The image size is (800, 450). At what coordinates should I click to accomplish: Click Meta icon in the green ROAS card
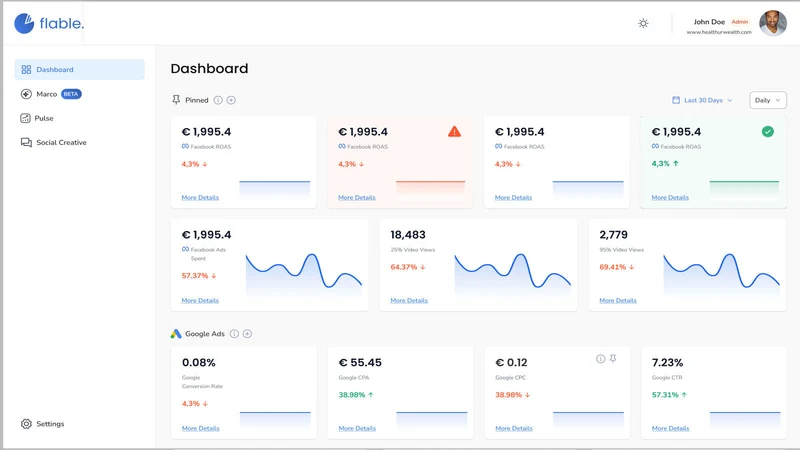click(x=655, y=146)
